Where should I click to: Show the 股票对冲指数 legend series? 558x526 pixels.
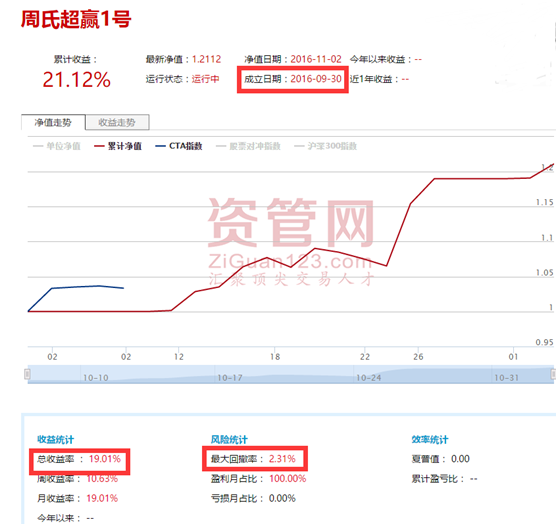click(x=248, y=146)
